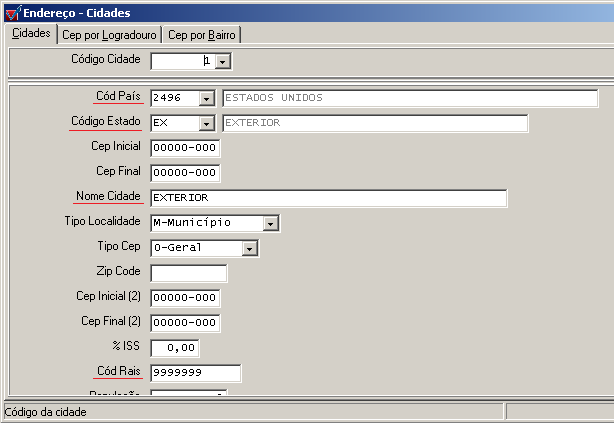Image resolution: width=614 pixels, height=423 pixels.
Task: Select the Cep Inicial (2) field
Action: pos(185,298)
